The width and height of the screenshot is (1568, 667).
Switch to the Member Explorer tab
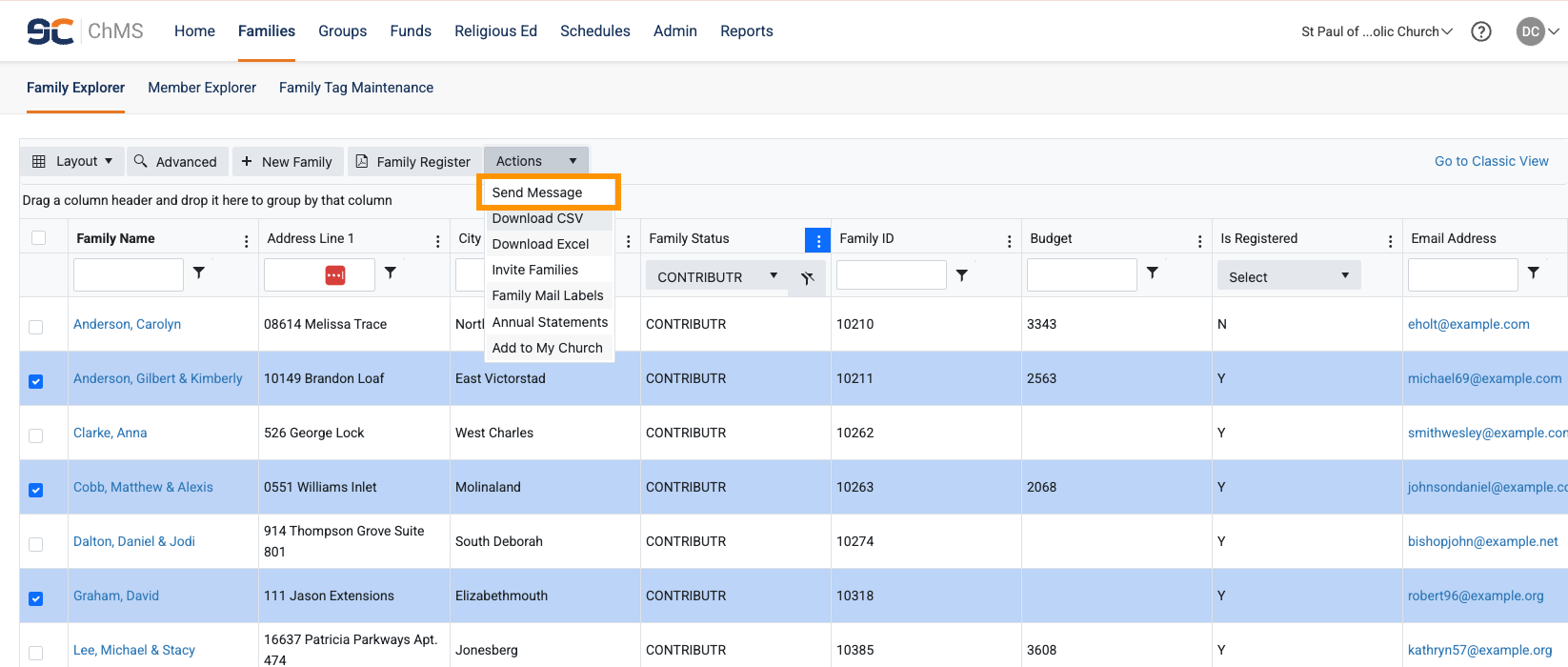202,88
